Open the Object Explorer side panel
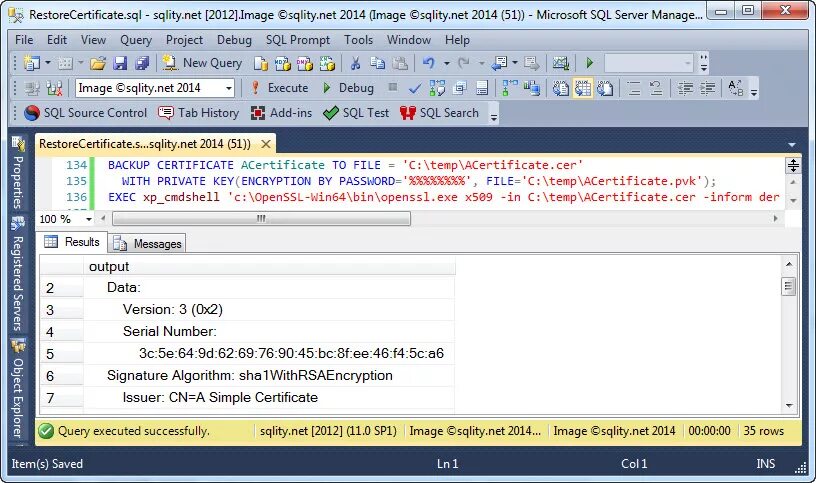The image size is (816, 483). pyautogui.click(x=18, y=388)
